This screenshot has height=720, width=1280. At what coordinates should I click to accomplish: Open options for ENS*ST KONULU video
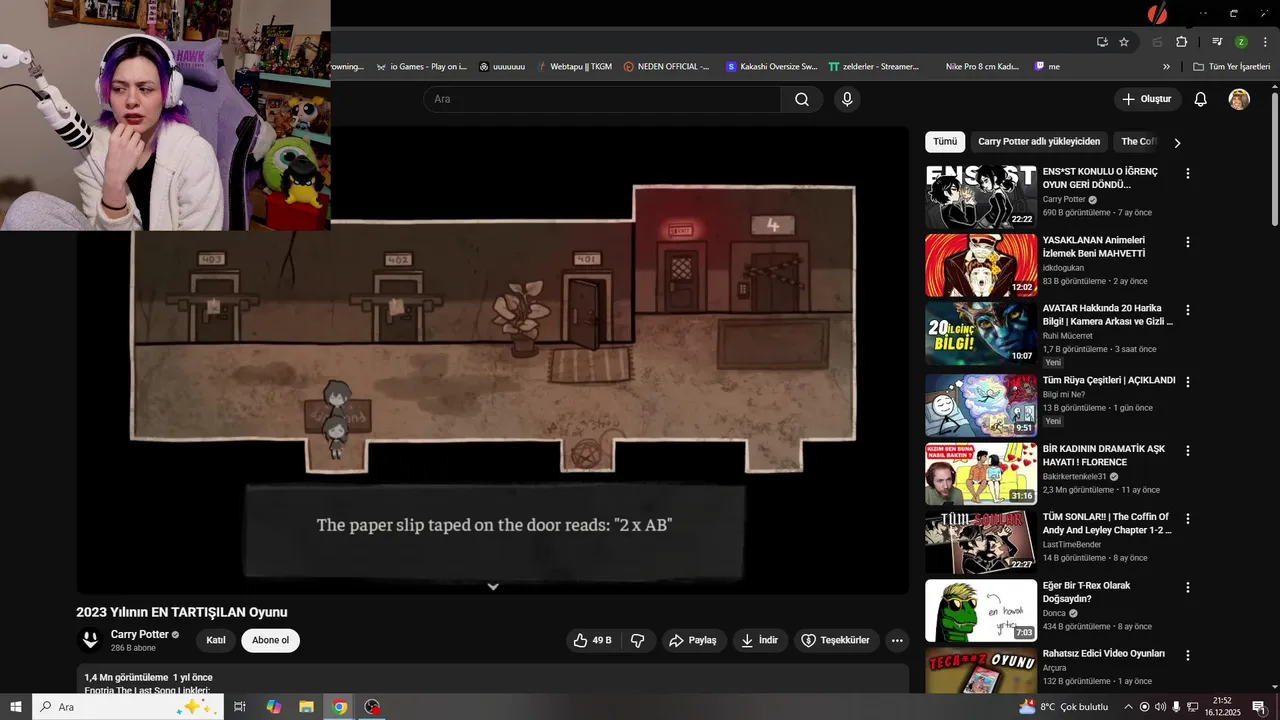(x=1188, y=173)
